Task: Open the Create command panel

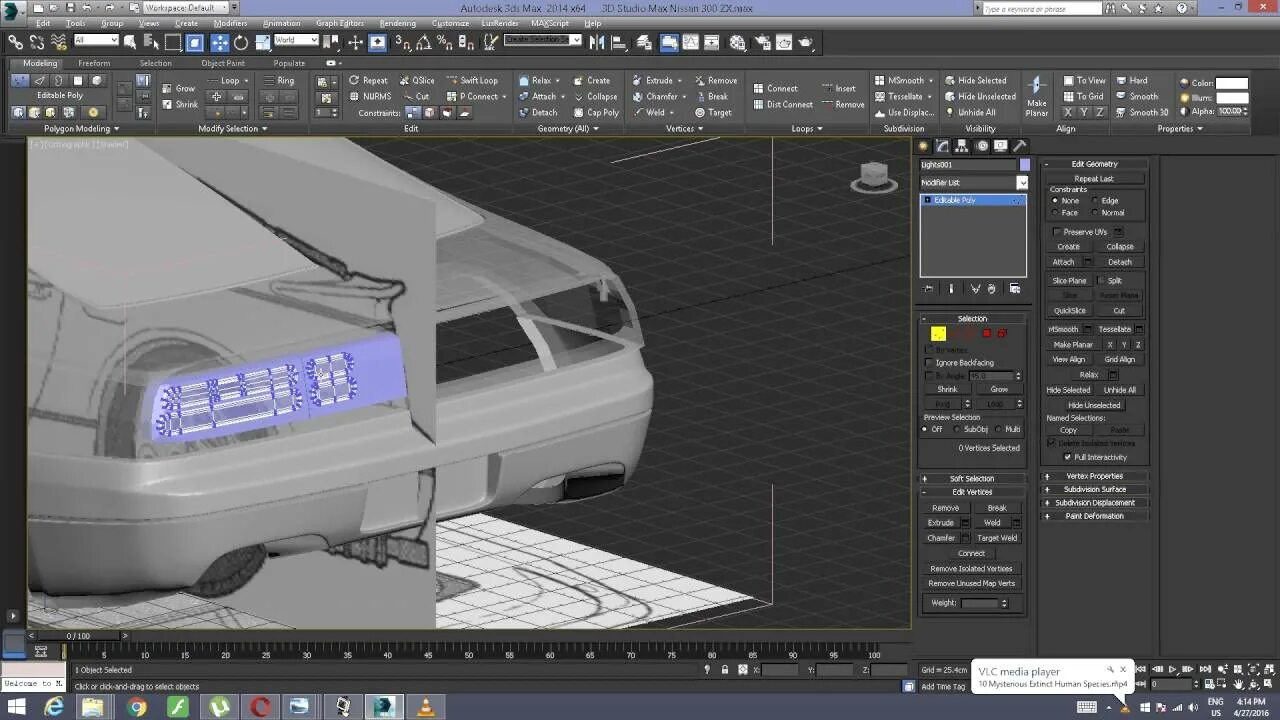Action: 924,148
